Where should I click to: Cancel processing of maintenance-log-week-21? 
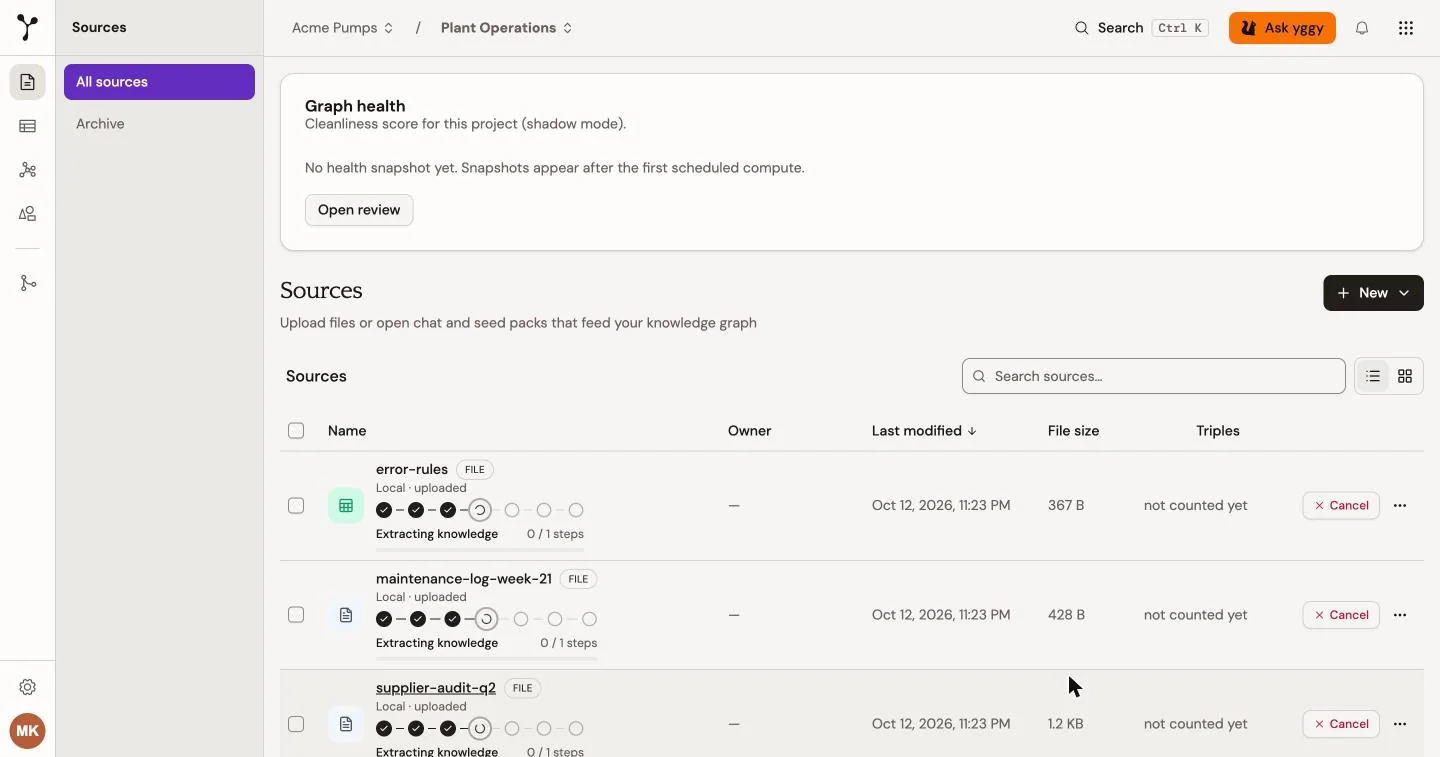click(x=1341, y=615)
